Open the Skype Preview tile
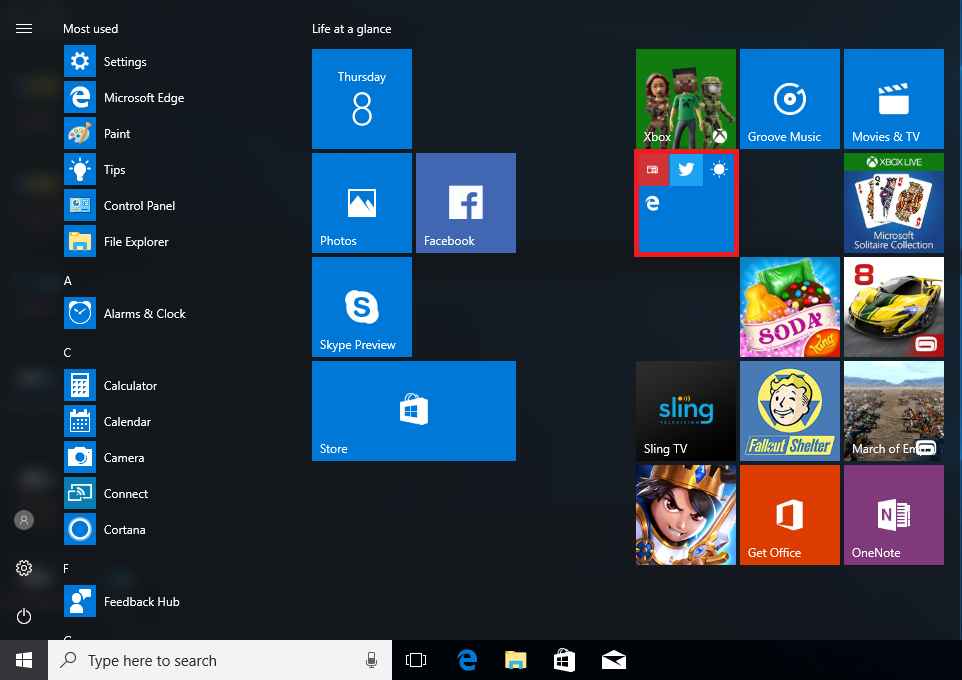The width and height of the screenshot is (962, 680). point(361,307)
